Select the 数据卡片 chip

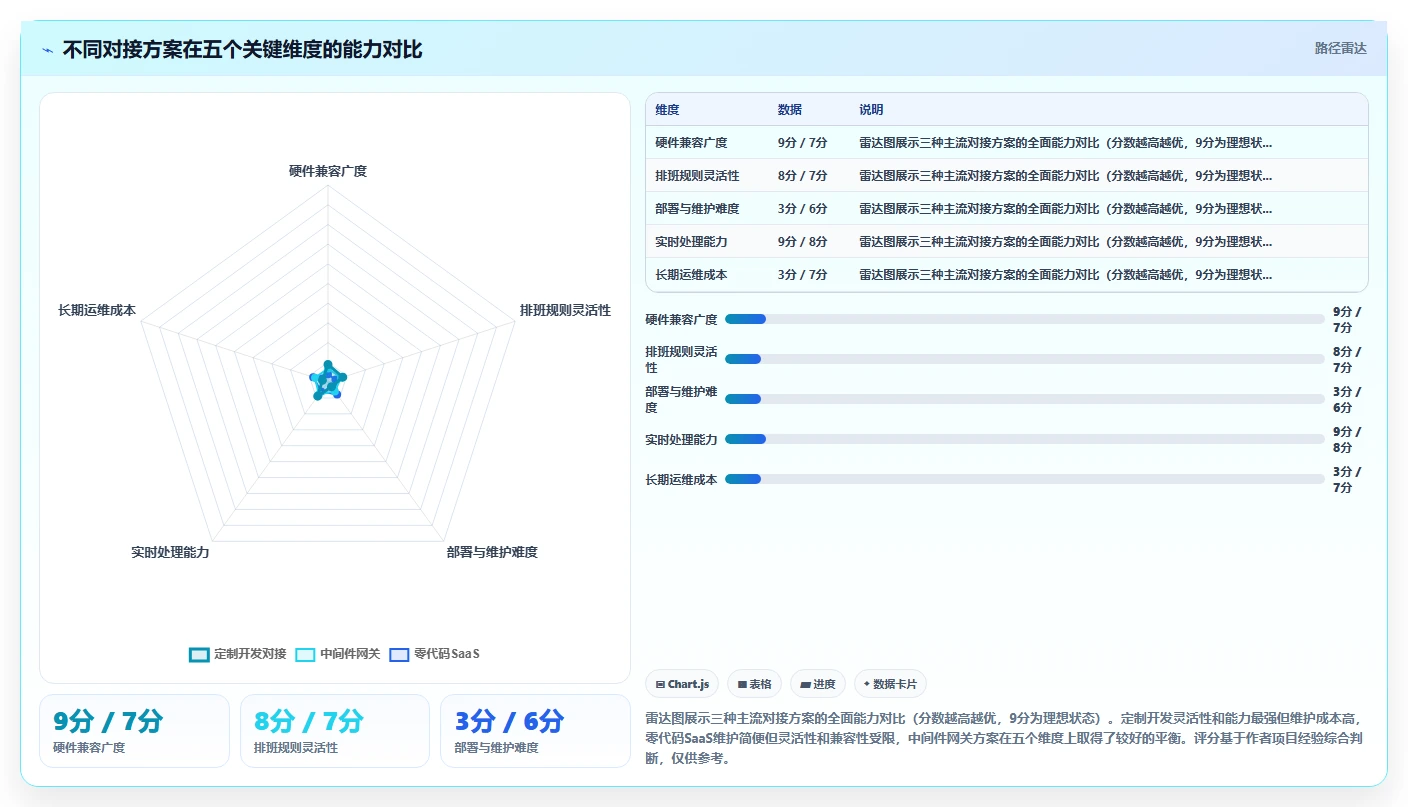(890, 684)
